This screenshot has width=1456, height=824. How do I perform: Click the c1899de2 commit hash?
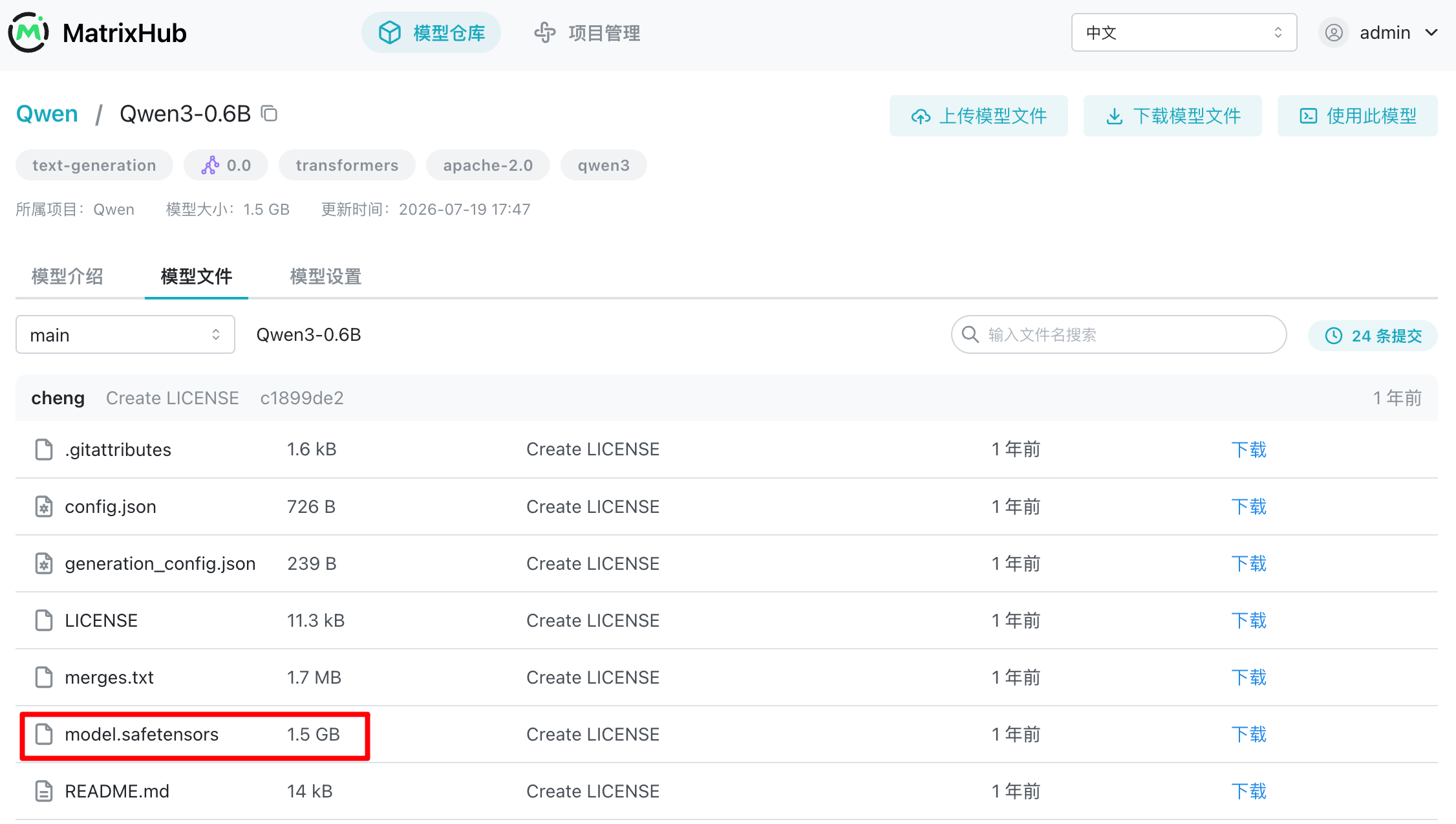click(x=302, y=398)
